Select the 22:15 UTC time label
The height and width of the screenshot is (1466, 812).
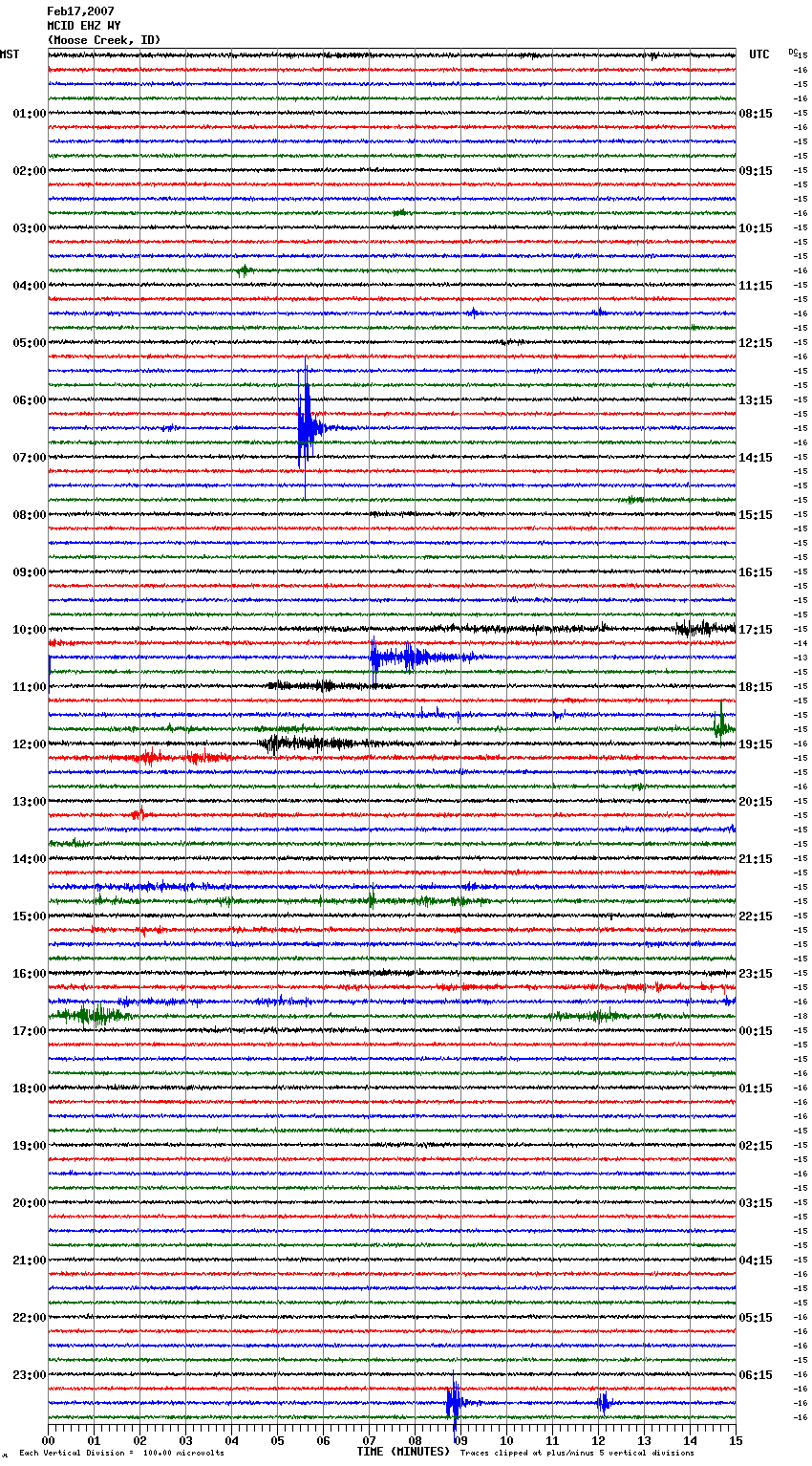pos(756,916)
